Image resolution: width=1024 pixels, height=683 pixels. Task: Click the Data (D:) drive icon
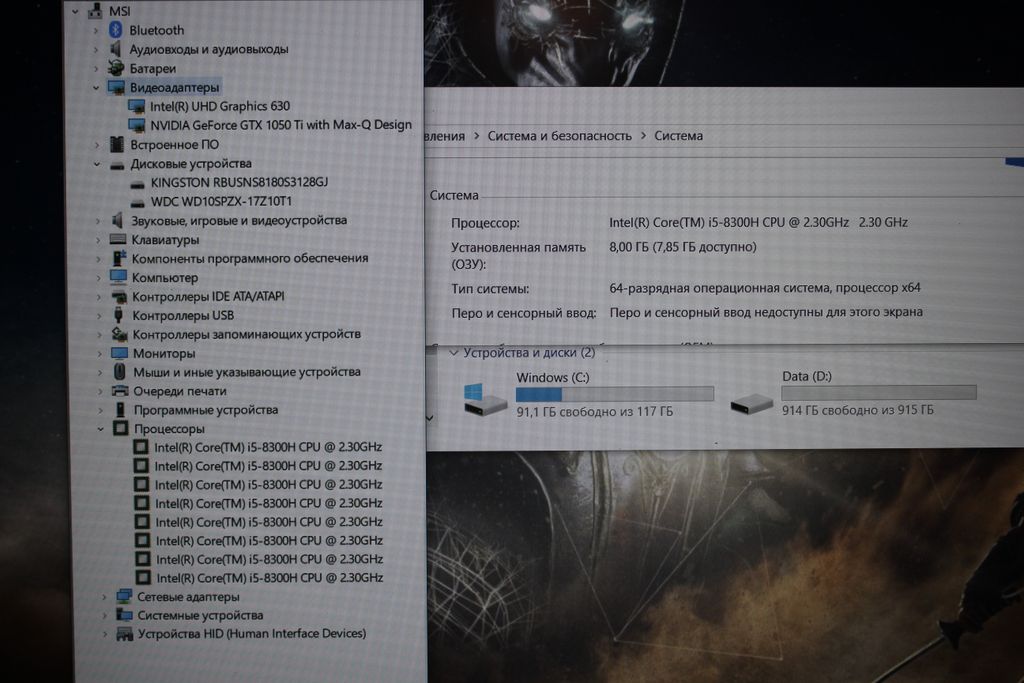(752, 404)
